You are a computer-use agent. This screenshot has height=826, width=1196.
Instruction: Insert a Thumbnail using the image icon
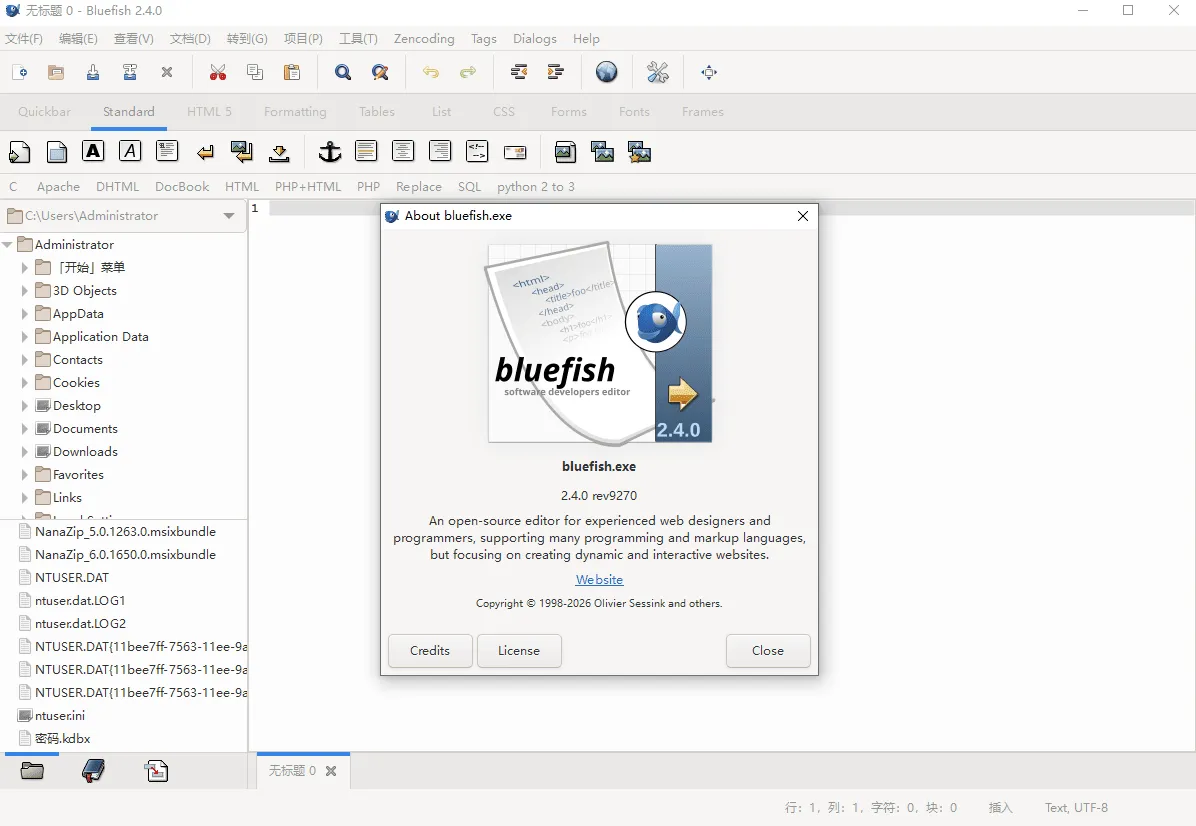(x=602, y=151)
